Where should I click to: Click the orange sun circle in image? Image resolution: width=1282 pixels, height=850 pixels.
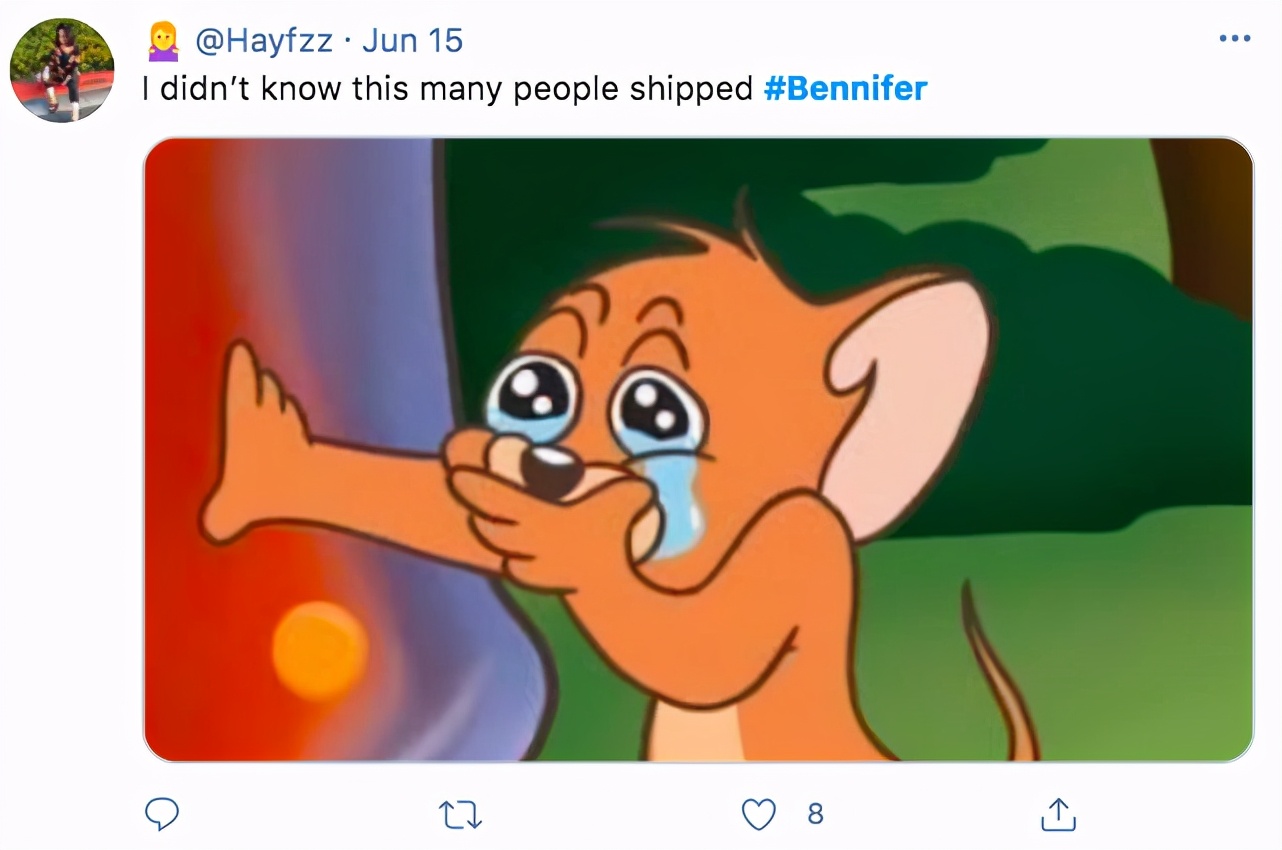(x=320, y=650)
